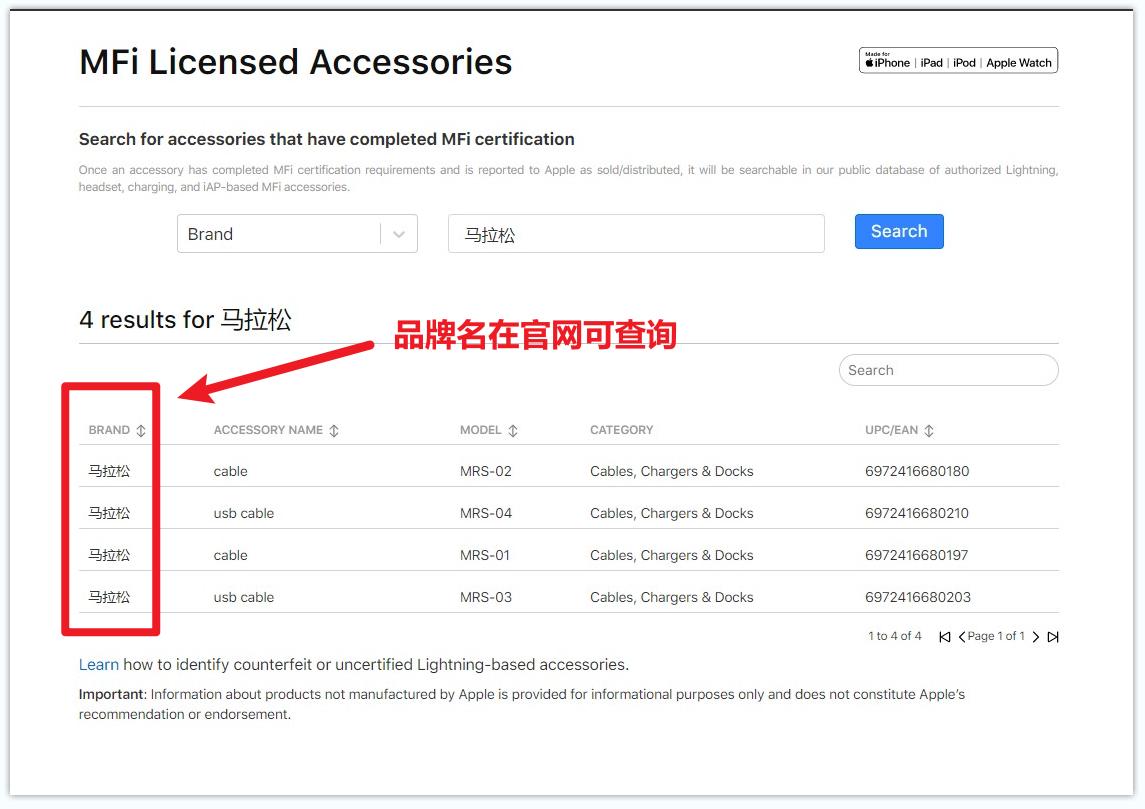Jump to the first results page

coord(944,636)
